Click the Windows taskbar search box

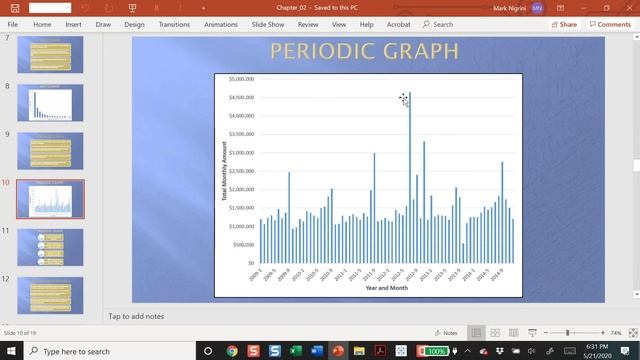[110, 351]
